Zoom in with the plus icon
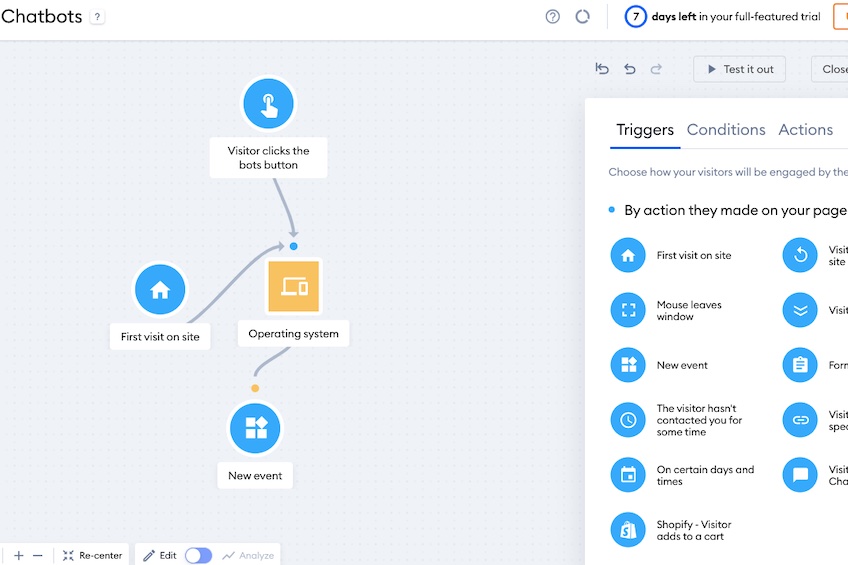 [x=19, y=555]
